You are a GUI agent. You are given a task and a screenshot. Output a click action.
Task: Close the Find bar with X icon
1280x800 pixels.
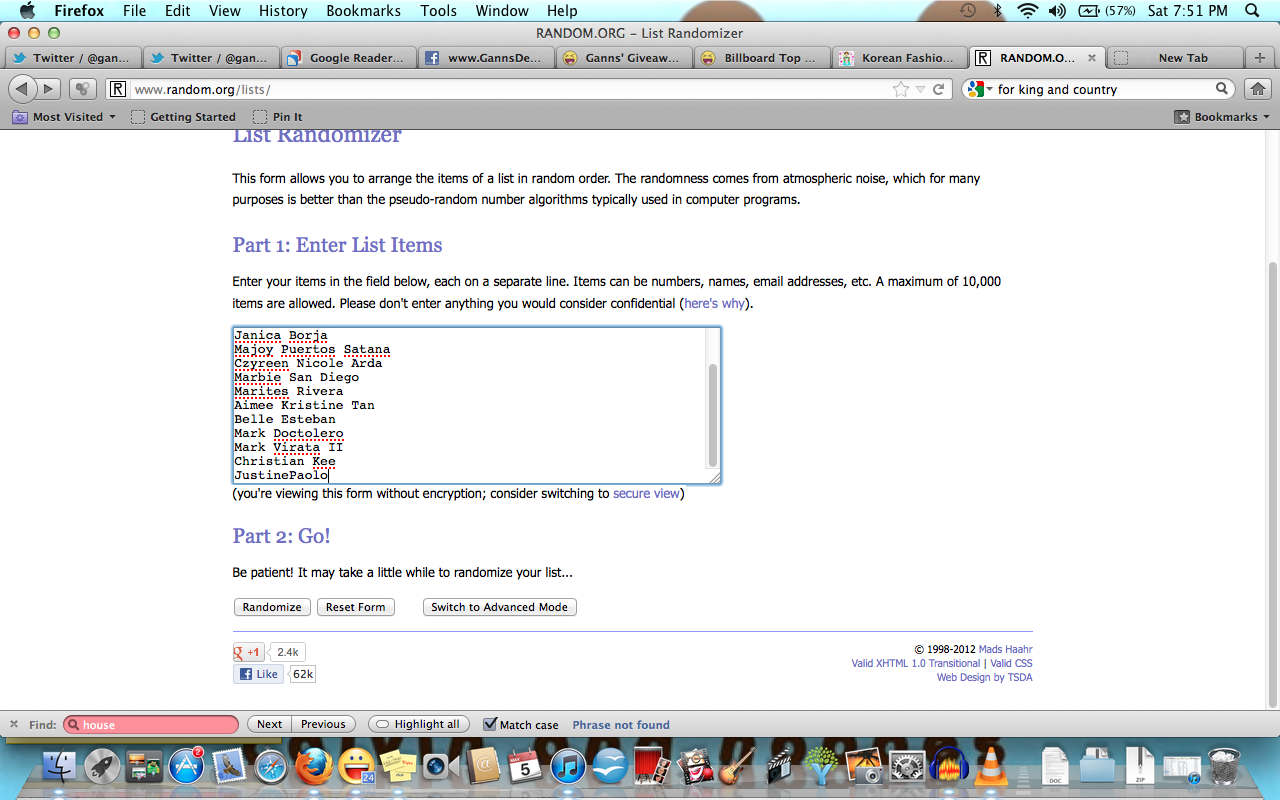14,724
